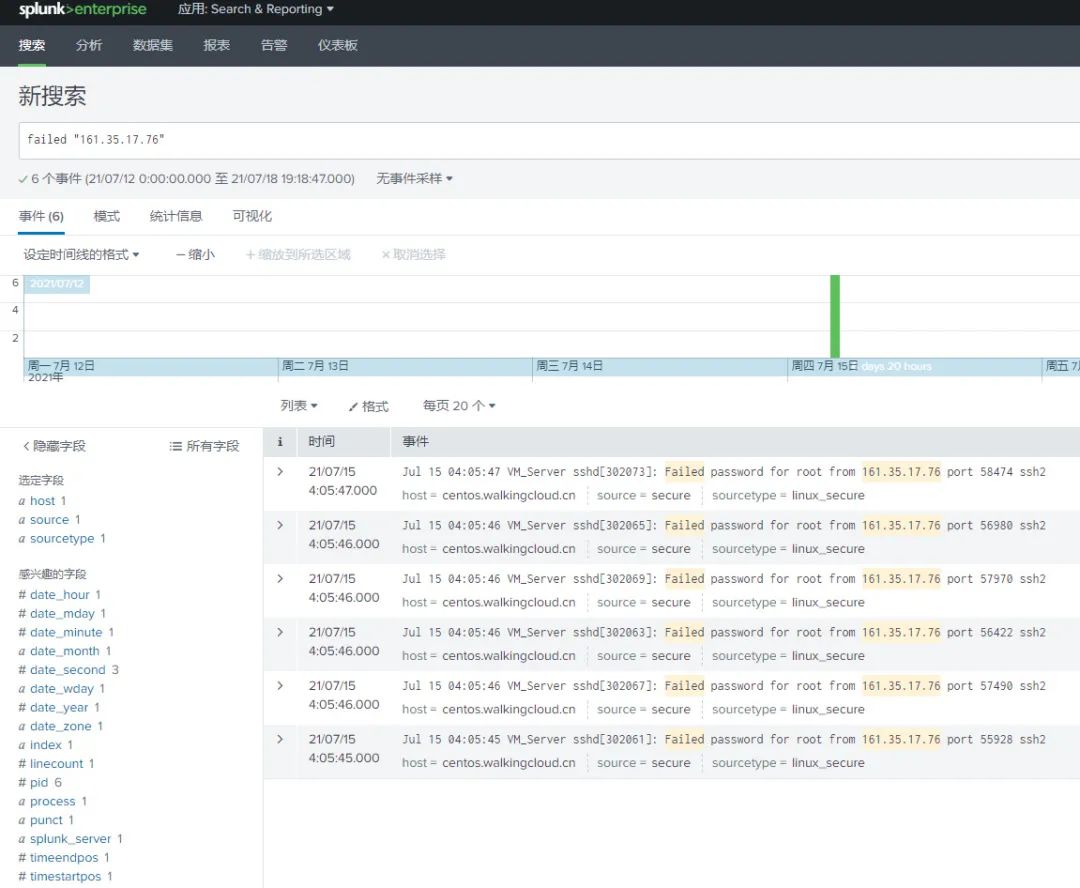Click the 周一 7月 12日 timeline label
1080x888 pixels.
click(61, 366)
